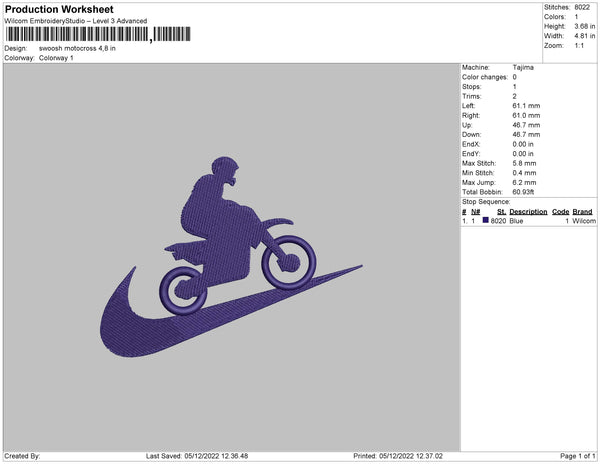Click the Wilcom EmbroideryStudio – Level 3 Advanced line
Screen dimensions: 600x464
pos(76,21)
